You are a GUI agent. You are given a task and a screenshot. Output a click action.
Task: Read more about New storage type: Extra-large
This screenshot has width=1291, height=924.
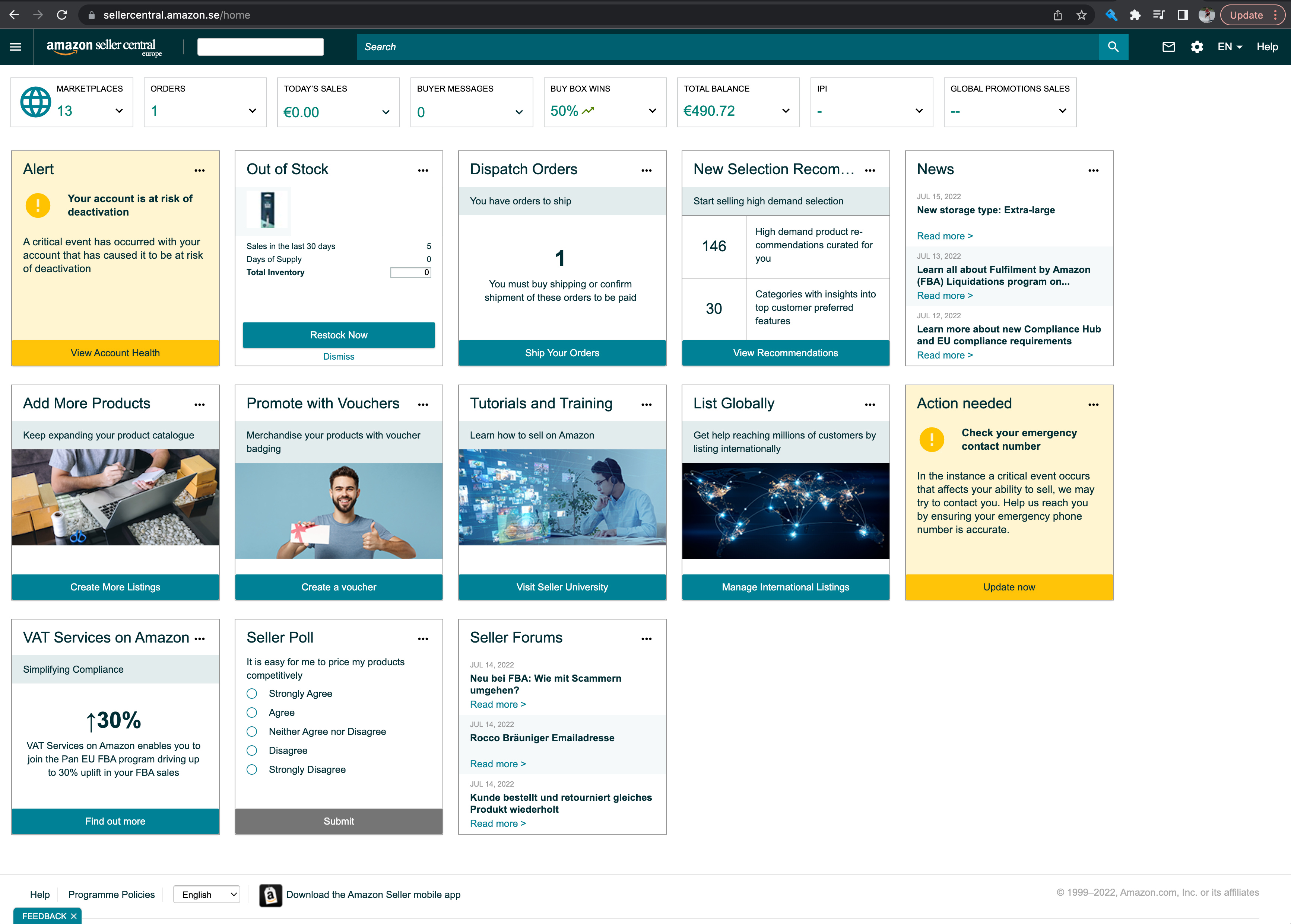tap(944, 236)
